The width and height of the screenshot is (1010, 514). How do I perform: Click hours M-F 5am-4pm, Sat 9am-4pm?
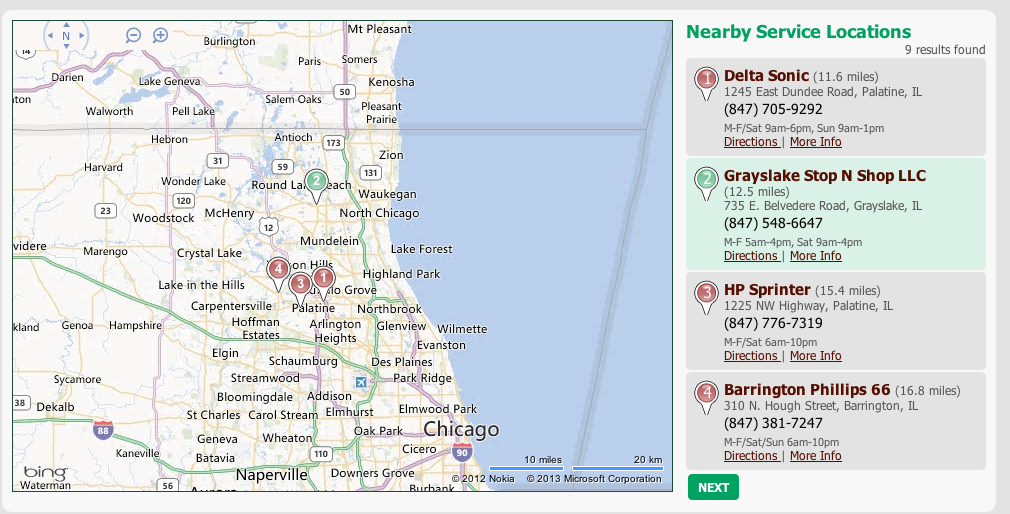(x=792, y=242)
